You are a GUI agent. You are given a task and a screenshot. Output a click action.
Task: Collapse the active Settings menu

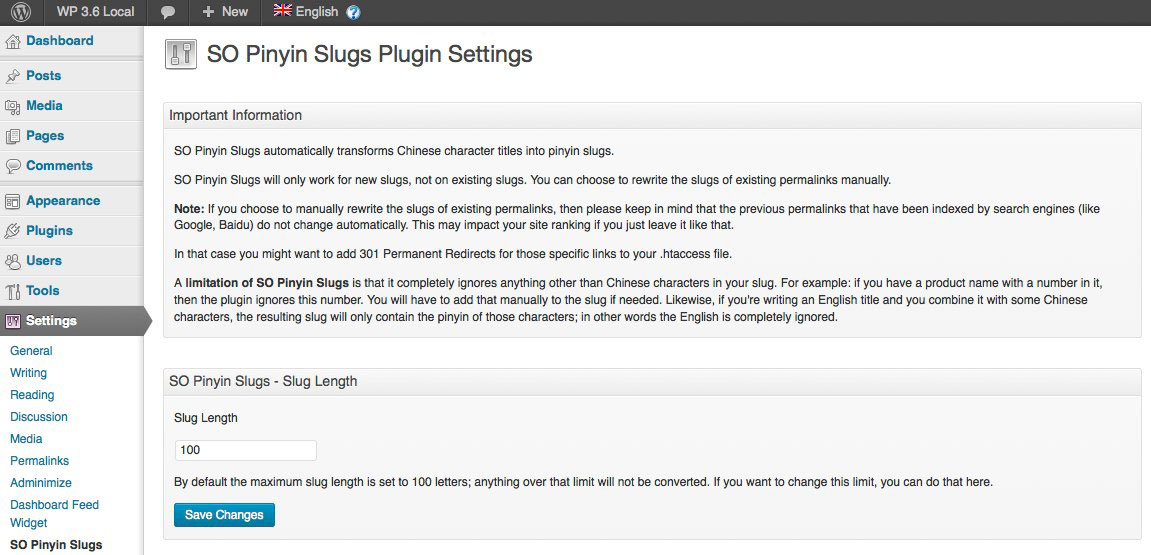(x=51, y=321)
